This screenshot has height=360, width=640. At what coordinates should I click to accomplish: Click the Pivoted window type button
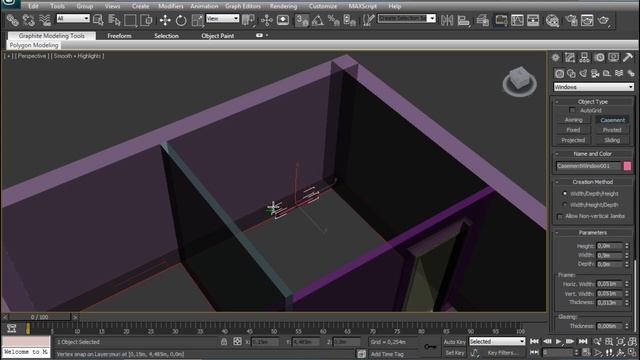click(x=612, y=130)
